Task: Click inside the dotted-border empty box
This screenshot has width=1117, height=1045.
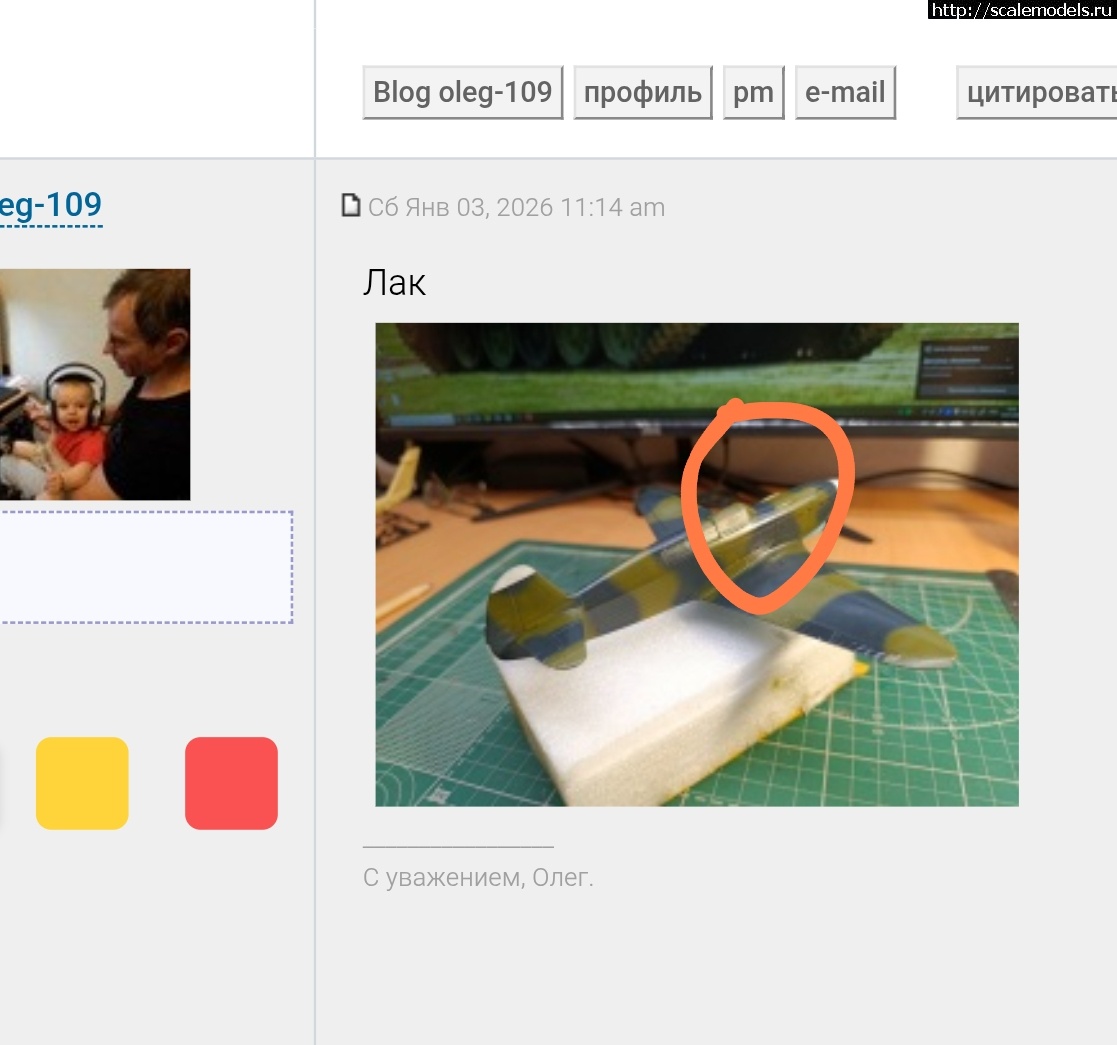Action: coord(145,567)
